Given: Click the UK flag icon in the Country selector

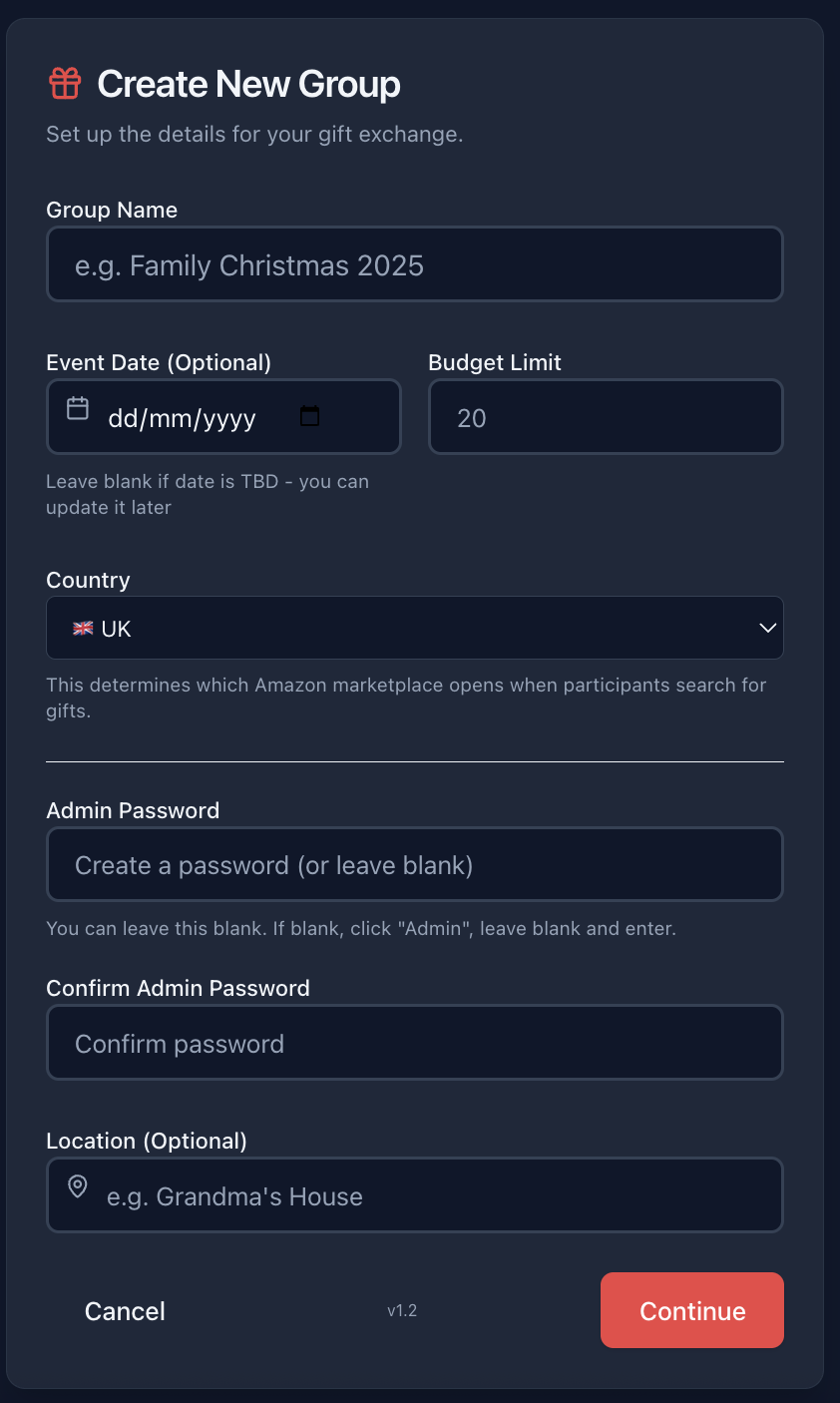Looking at the screenshot, I should tap(82, 628).
